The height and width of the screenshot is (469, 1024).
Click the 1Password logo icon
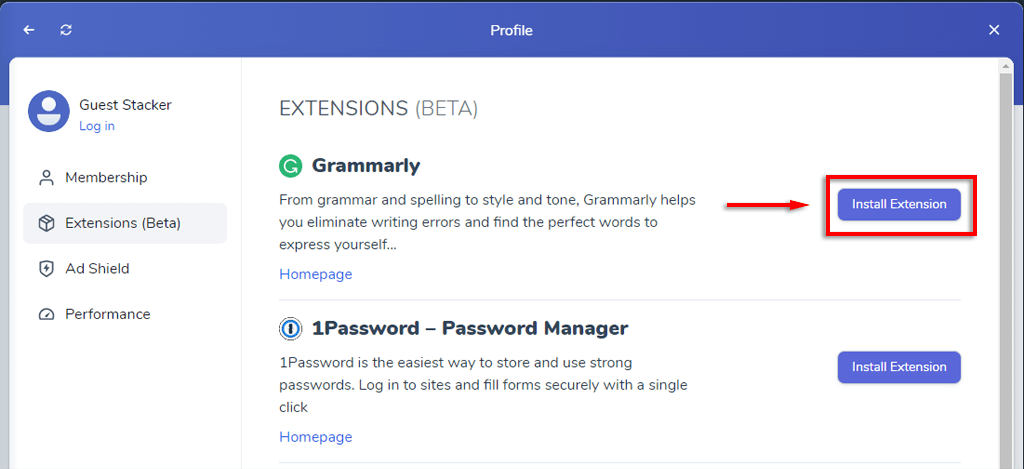tap(290, 328)
